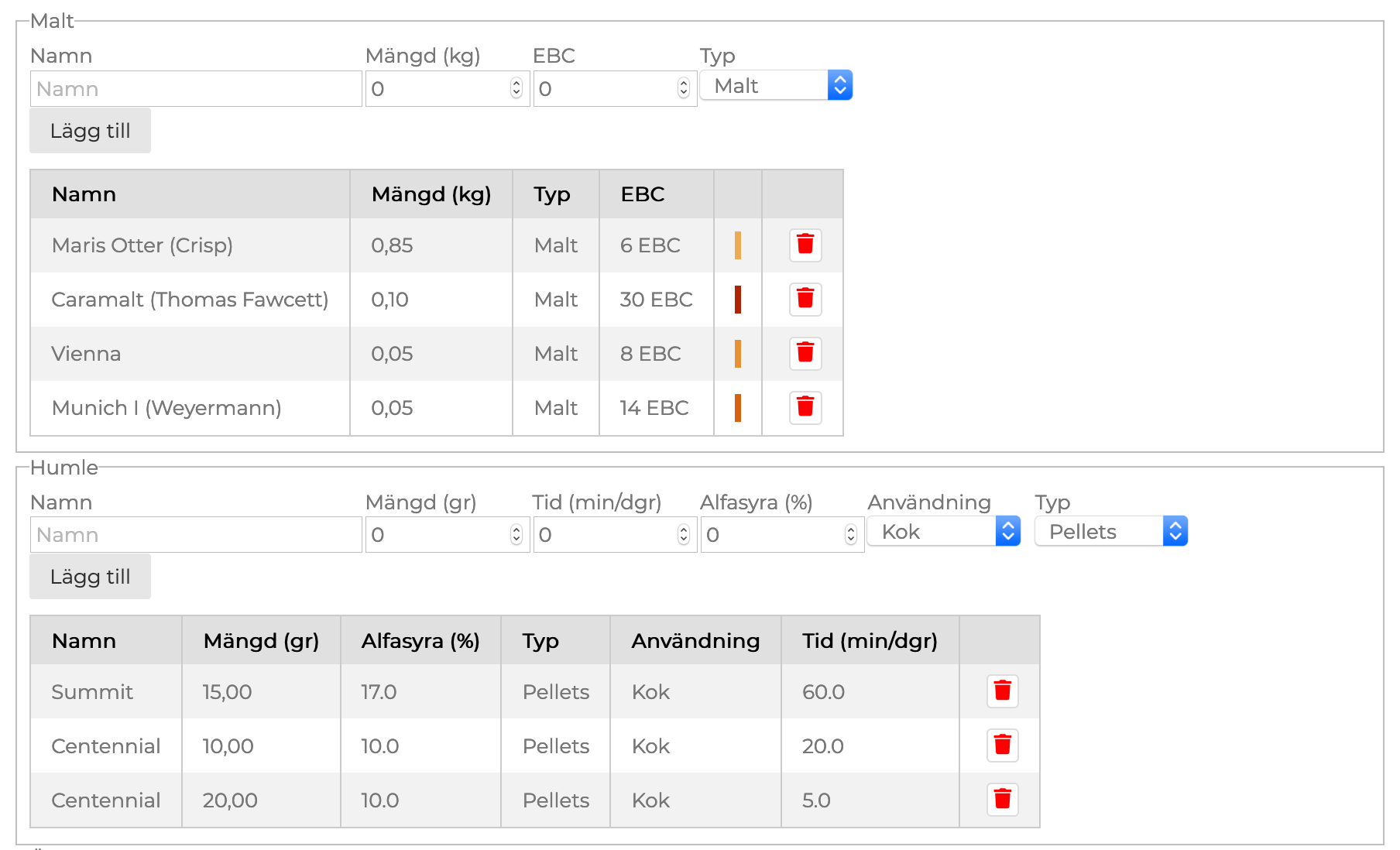Delete the Caramalt (Thomas Fawcett) row
Image resolution: width=1400 pixels, height=850 pixels.
point(805,299)
